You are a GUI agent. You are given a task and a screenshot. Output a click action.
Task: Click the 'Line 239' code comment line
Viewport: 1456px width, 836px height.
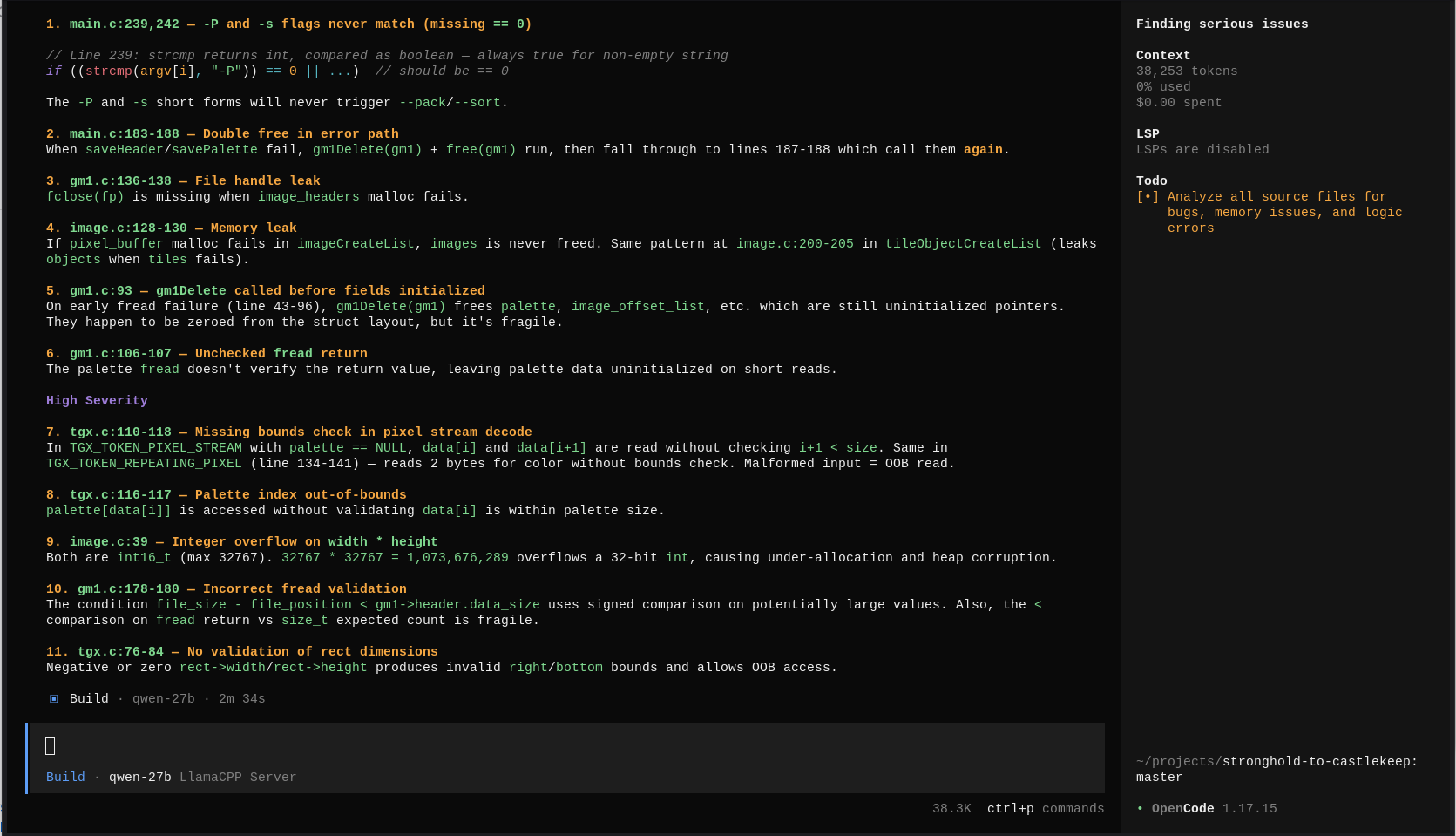(x=387, y=56)
